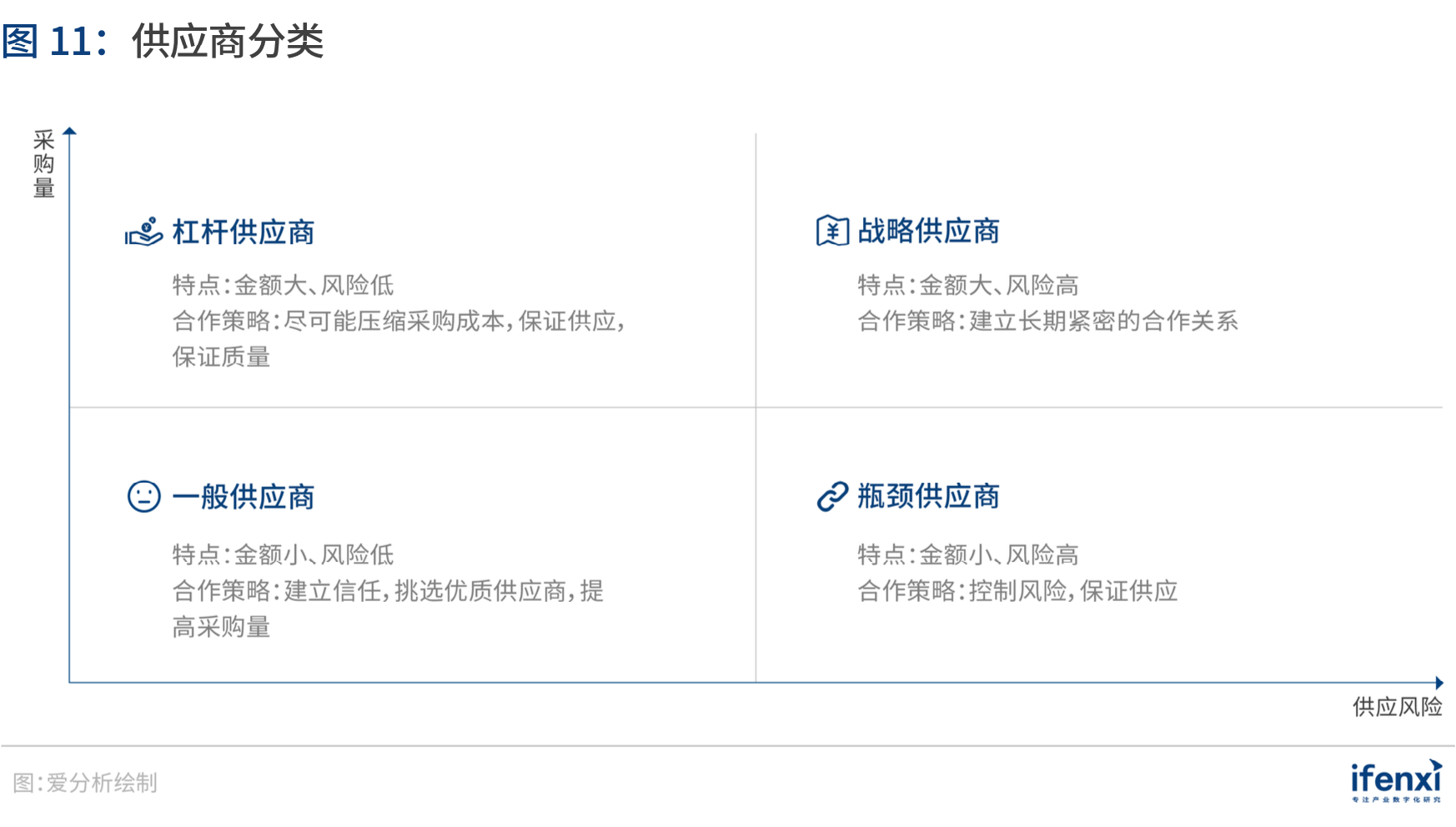Image resolution: width=1456 pixels, height=827 pixels.
Task: Select the 战略供应商 heading
Action: [929, 231]
